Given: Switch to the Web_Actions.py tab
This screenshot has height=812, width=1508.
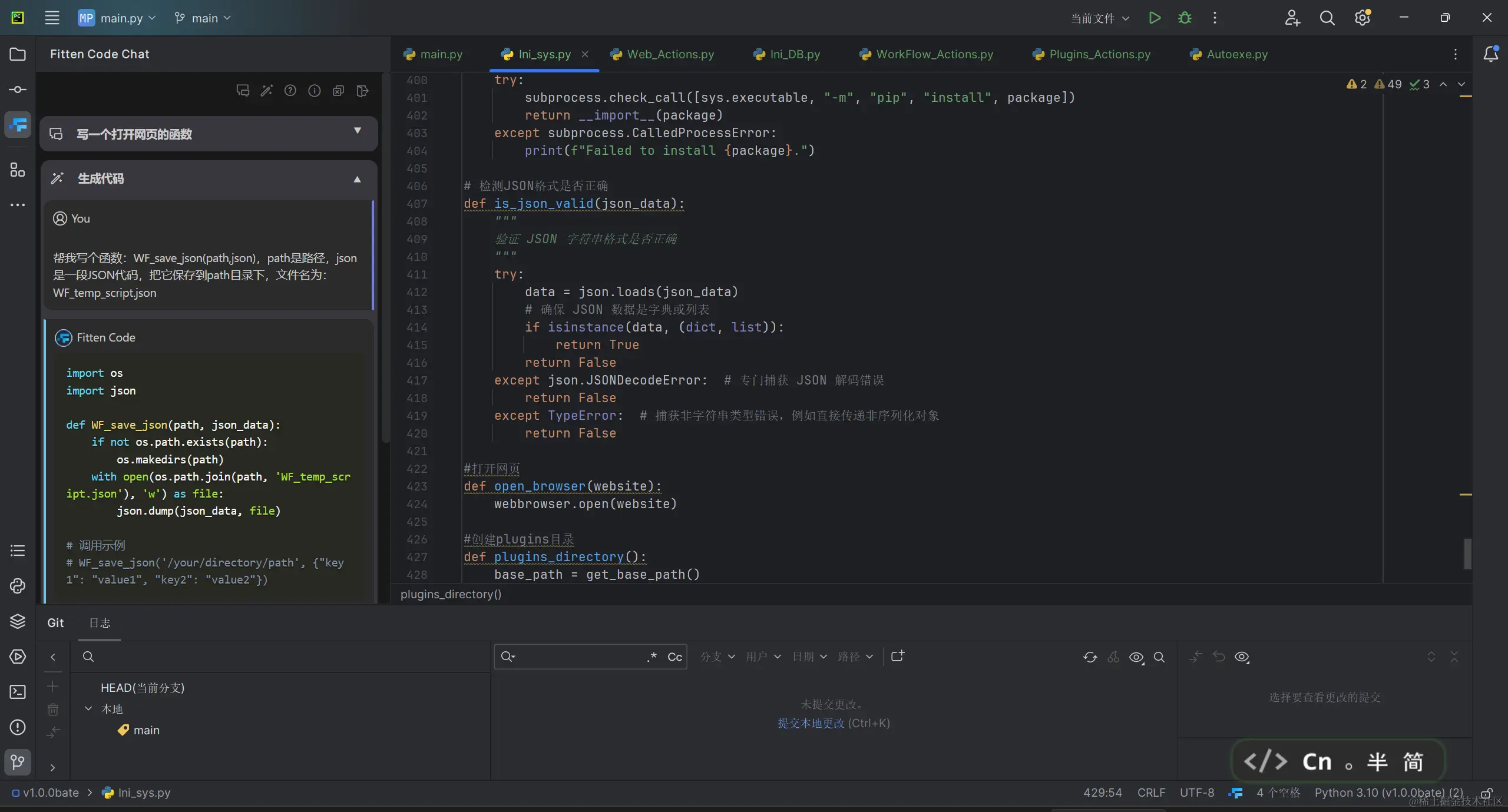Looking at the screenshot, I should pyautogui.click(x=670, y=54).
